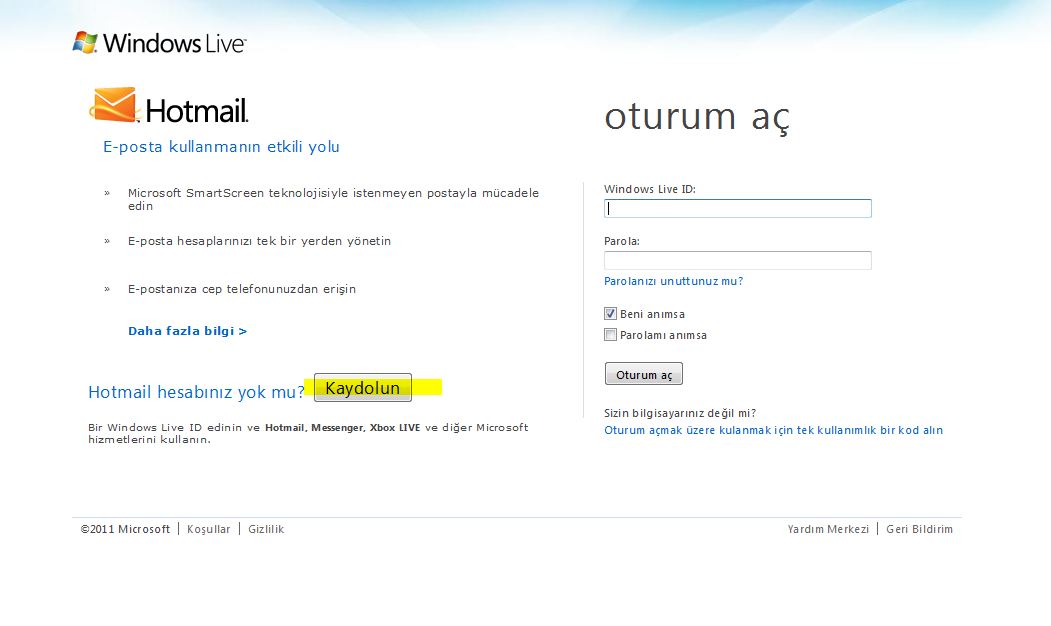Uncheck the 'Beni anımsa' checkbox
The image size is (1051, 626).
[610, 314]
